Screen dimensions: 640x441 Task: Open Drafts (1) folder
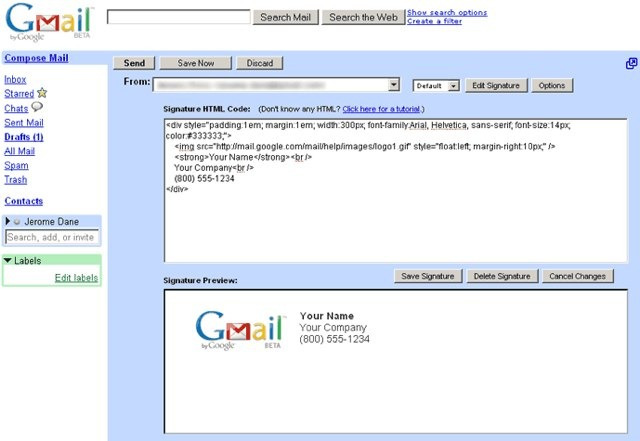pos(24,137)
